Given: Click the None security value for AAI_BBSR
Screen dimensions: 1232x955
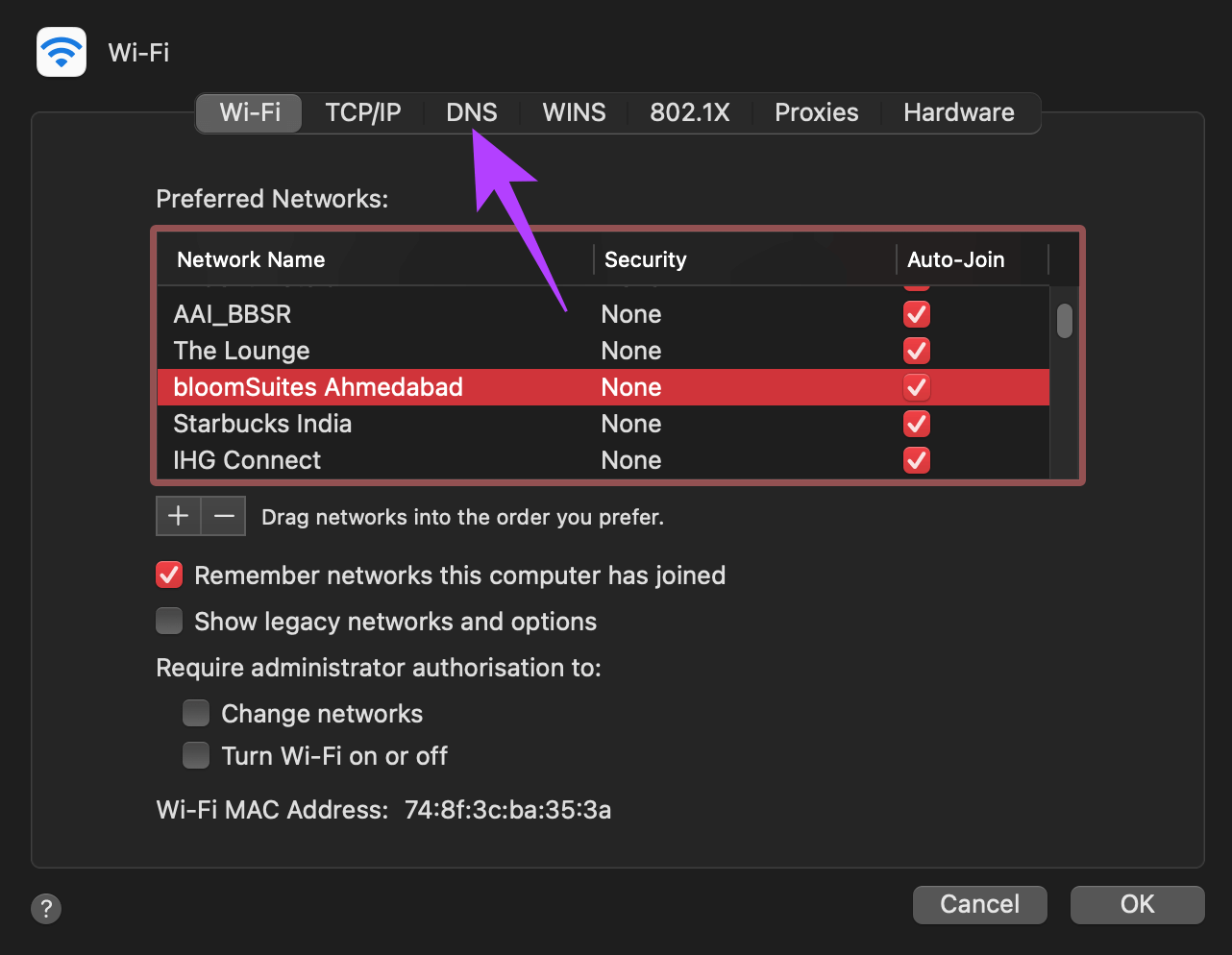Looking at the screenshot, I should coord(631,314).
